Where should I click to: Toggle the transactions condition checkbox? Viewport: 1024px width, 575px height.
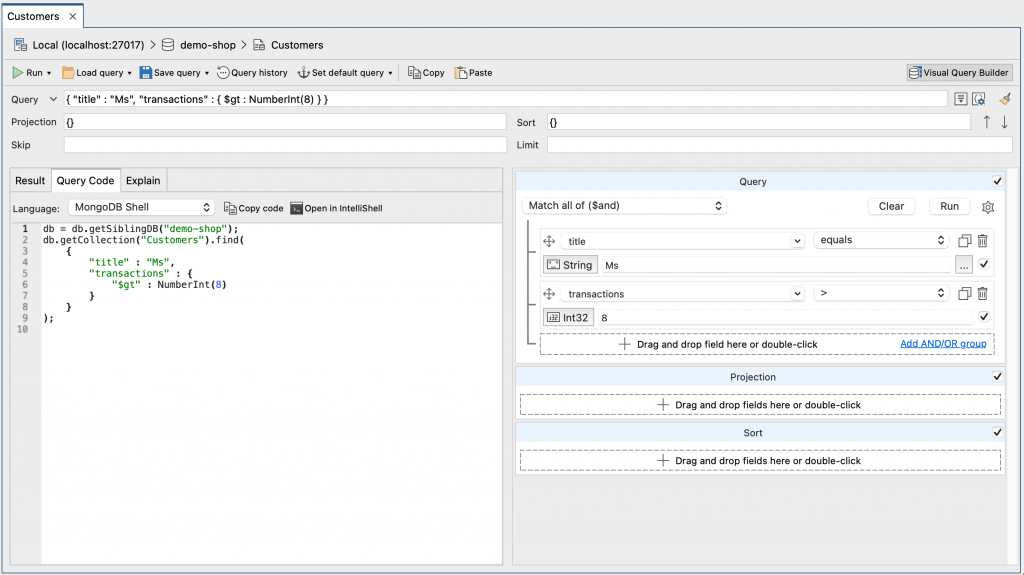(984, 317)
